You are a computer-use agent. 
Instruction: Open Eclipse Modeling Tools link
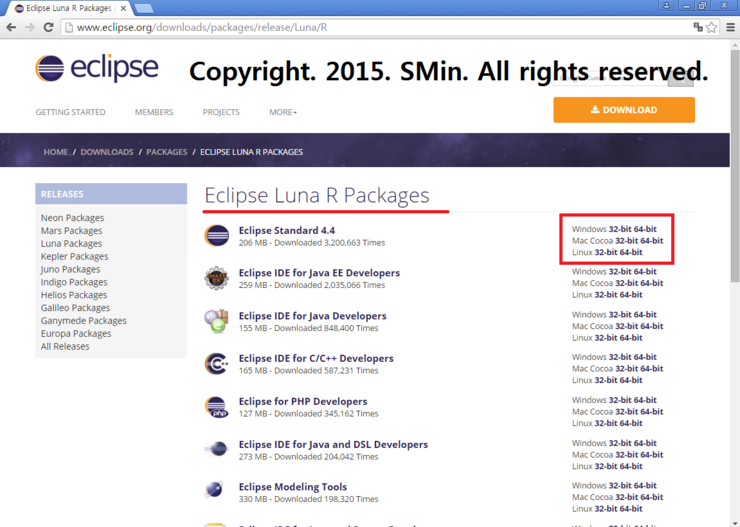293,486
